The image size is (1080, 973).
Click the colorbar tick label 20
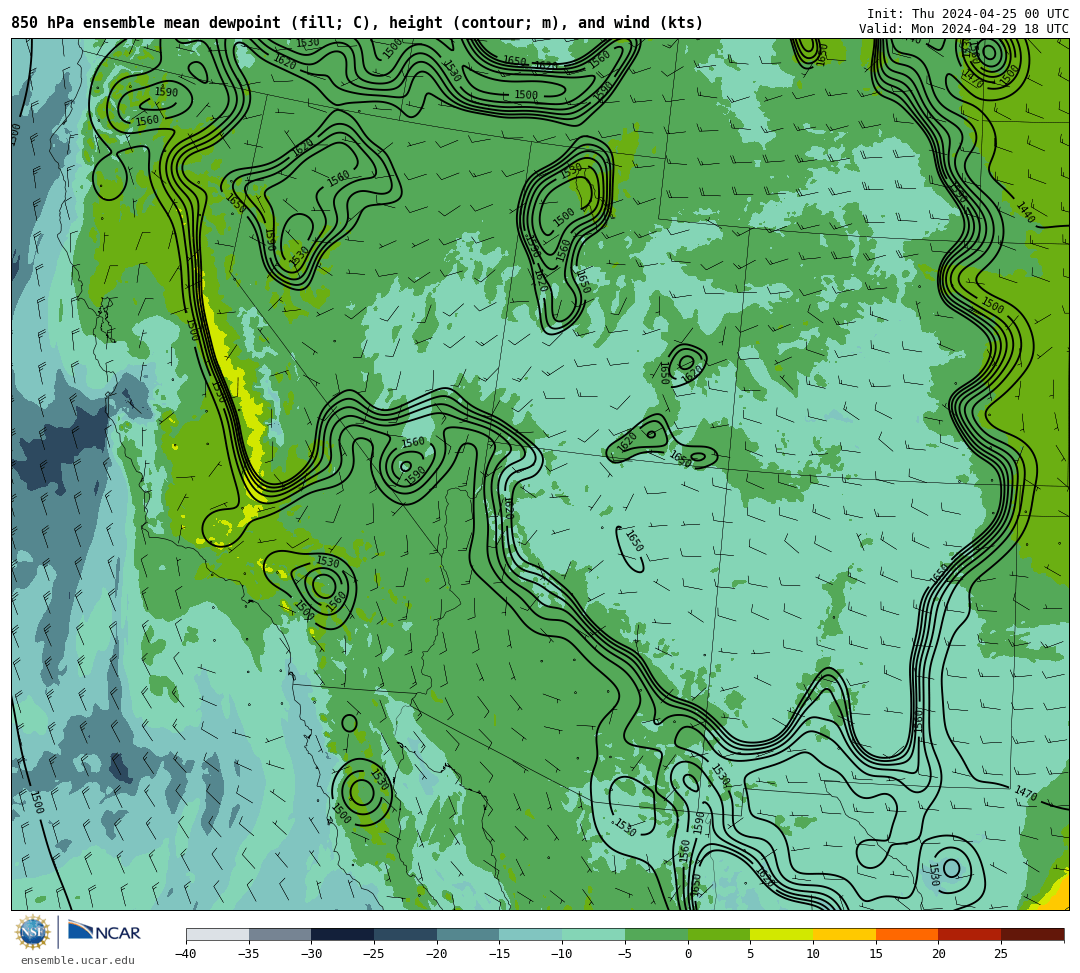click(939, 954)
